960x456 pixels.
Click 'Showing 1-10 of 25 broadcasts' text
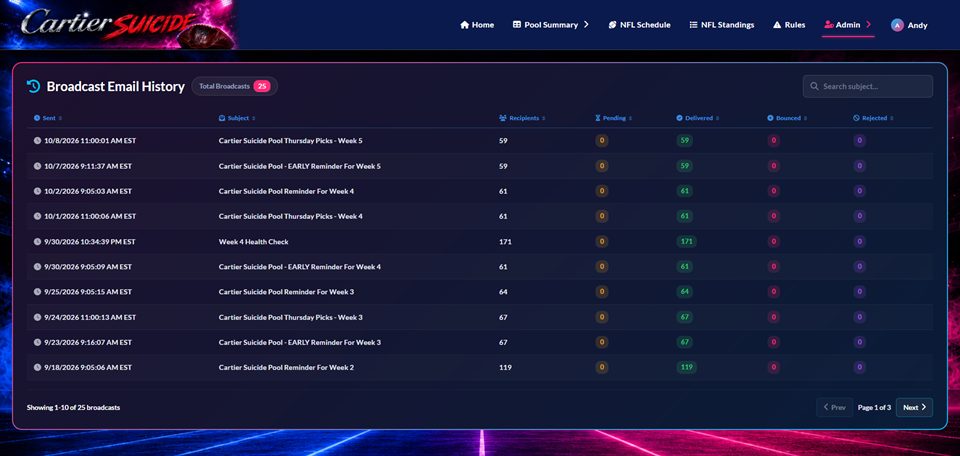[x=73, y=407]
